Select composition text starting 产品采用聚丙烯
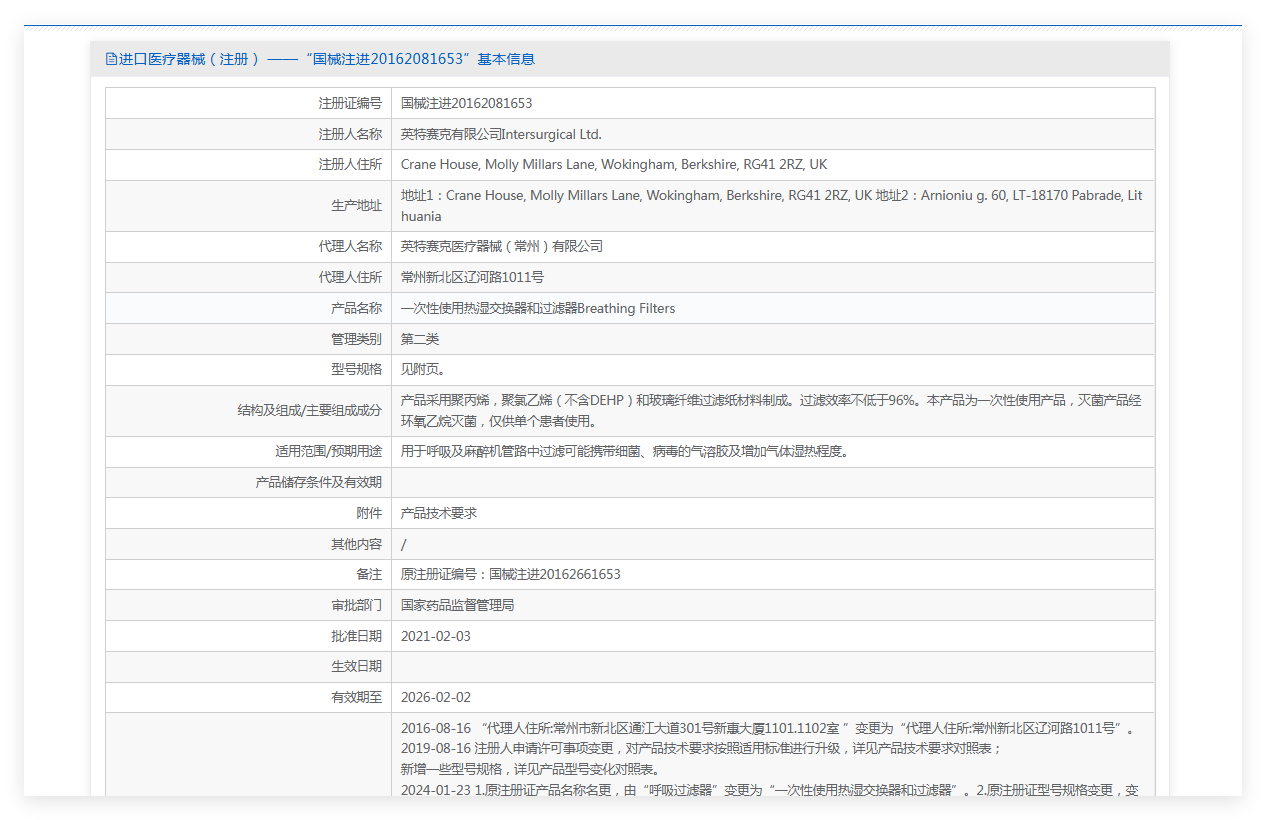1266x820 pixels. point(771,411)
